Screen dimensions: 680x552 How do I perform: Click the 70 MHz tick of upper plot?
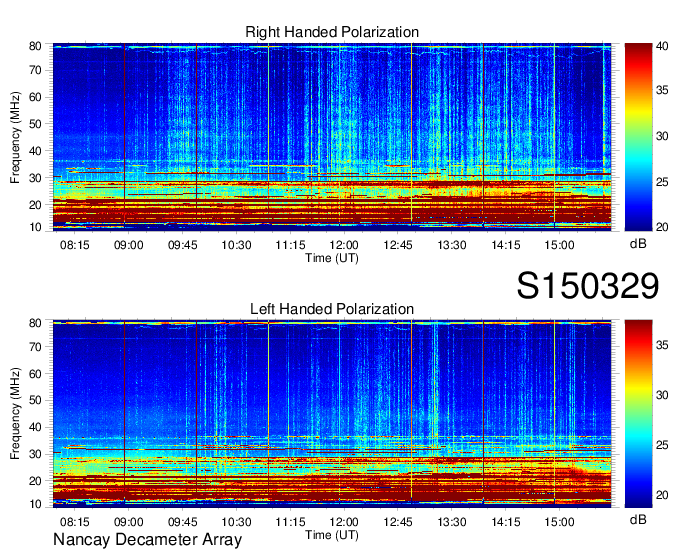click(35, 70)
